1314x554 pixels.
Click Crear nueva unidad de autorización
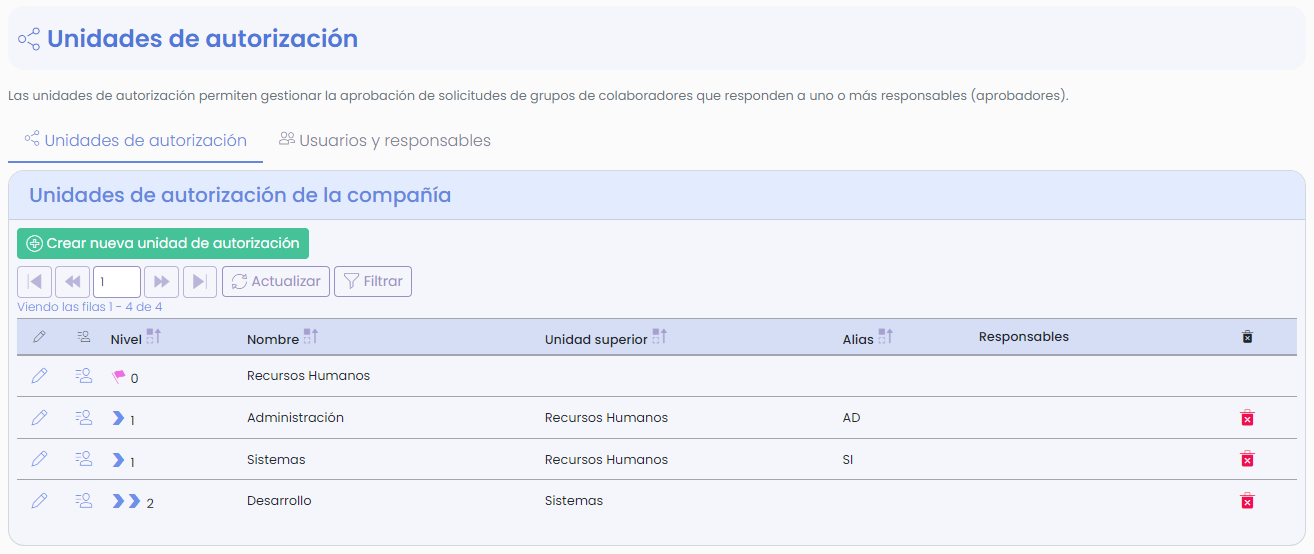163,244
